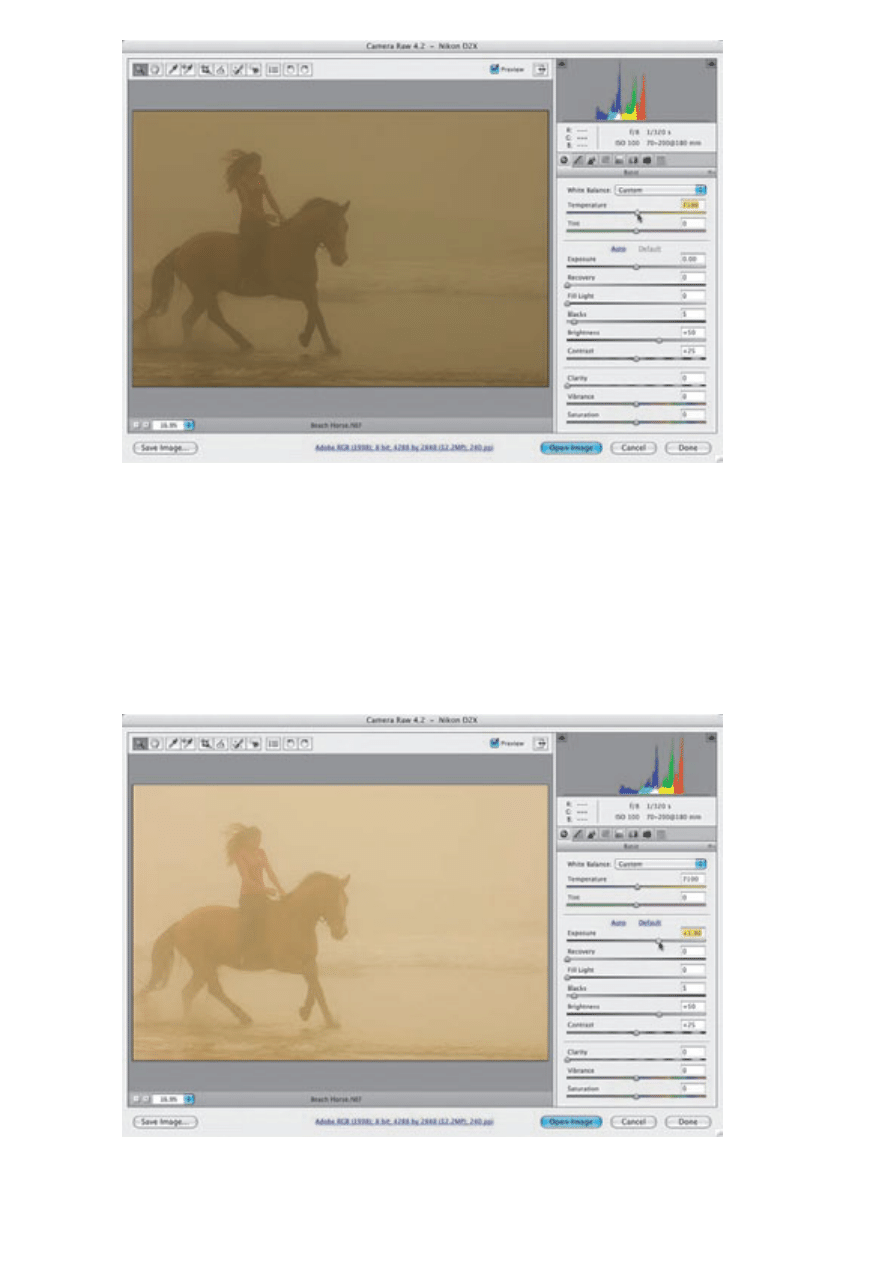Click the Temperature value field in upper window
This screenshot has width=893, height=1263.
pyautogui.click(x=692, y=205)
